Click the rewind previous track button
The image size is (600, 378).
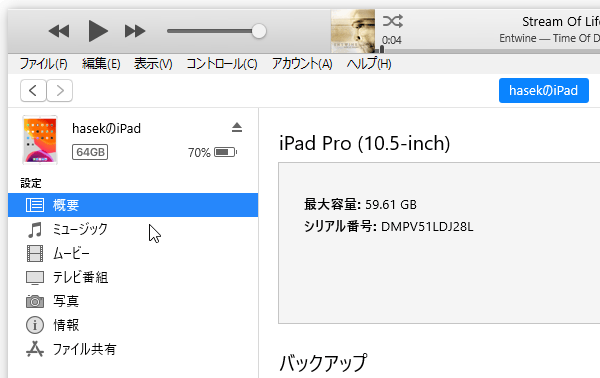pos(59,31)
